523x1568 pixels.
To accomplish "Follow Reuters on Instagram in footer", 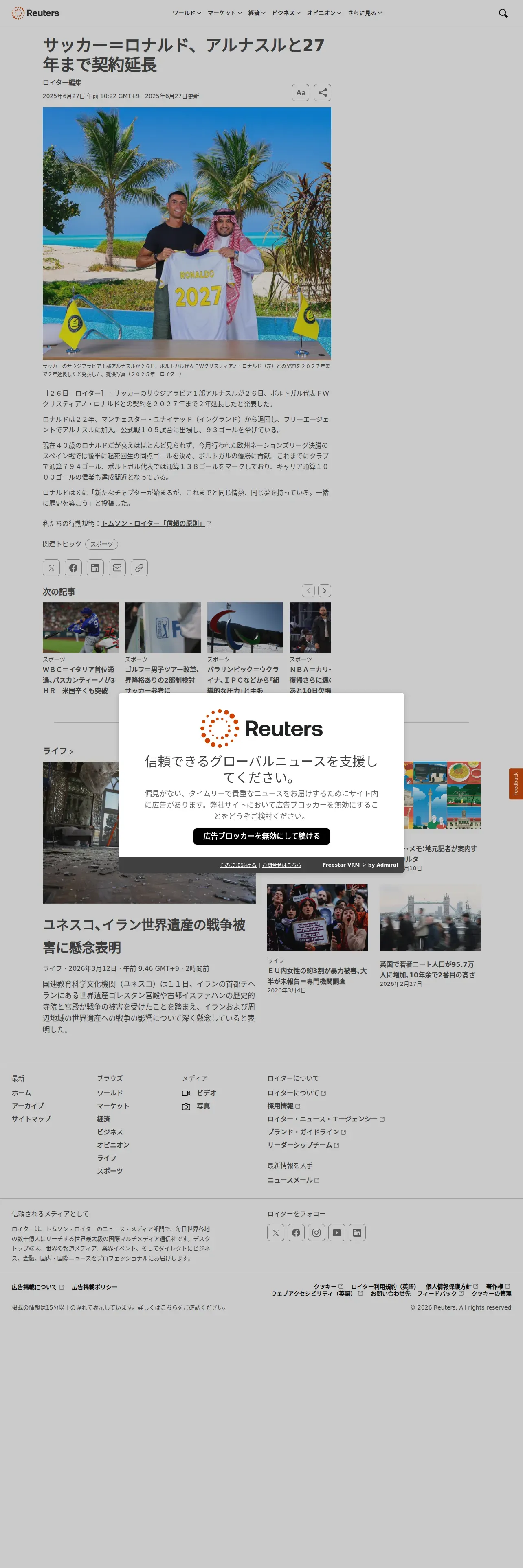I will (316, 1233).
